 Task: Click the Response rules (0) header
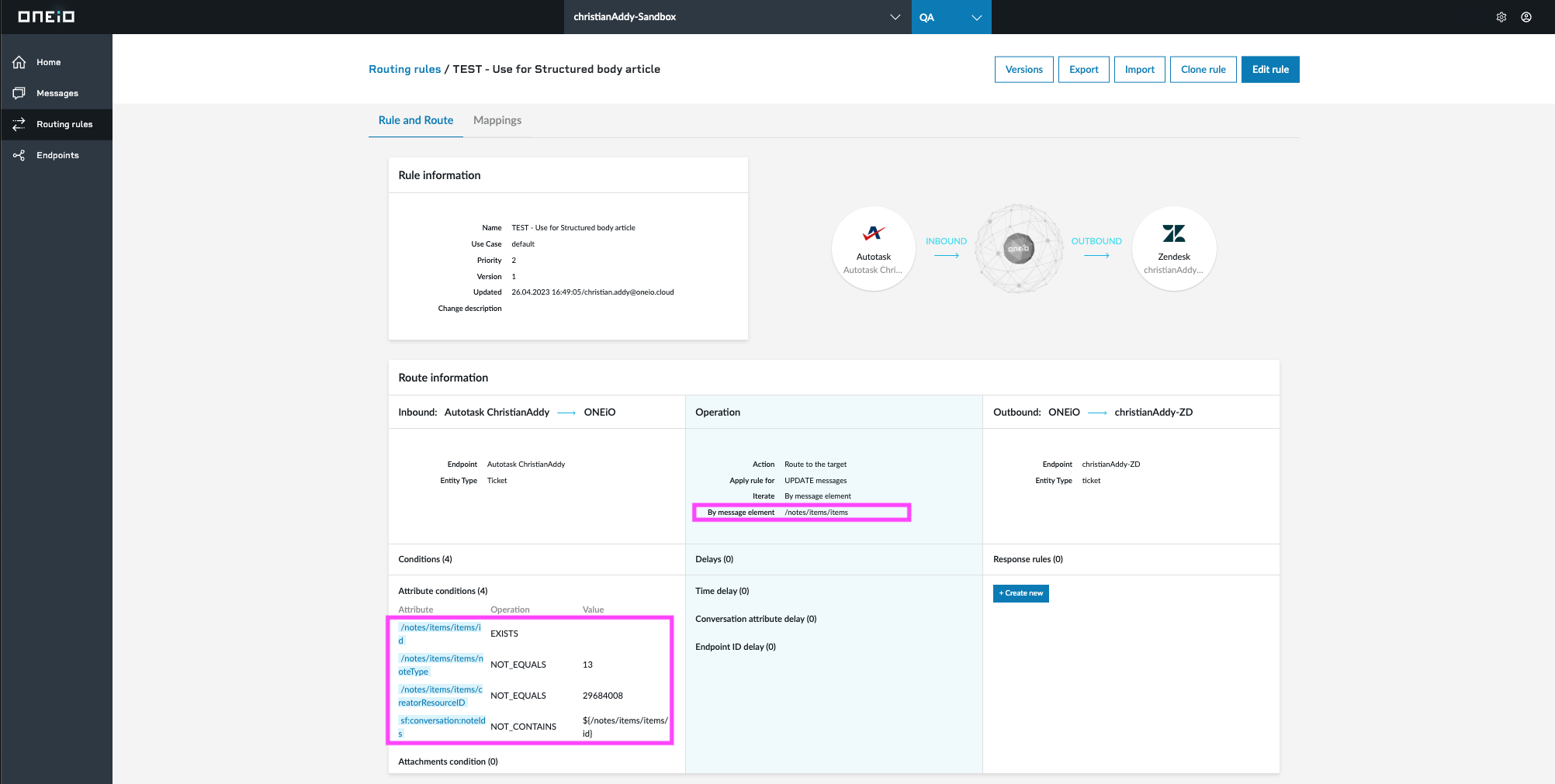coord(1028,559)
